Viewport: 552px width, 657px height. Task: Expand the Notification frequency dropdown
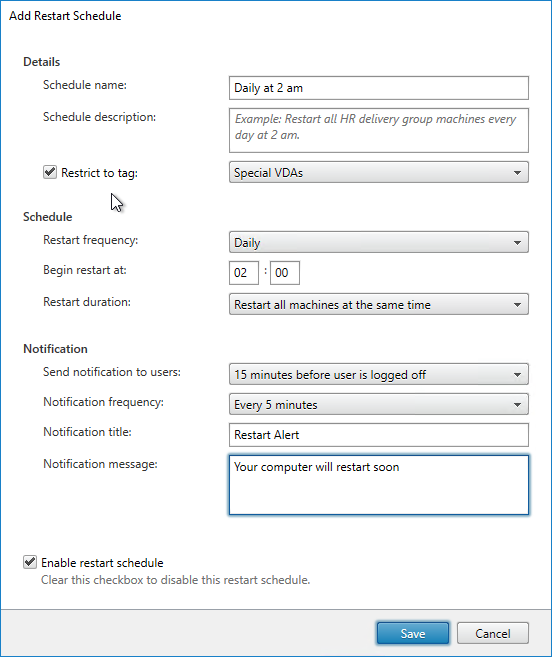click(x=378, y=404)
